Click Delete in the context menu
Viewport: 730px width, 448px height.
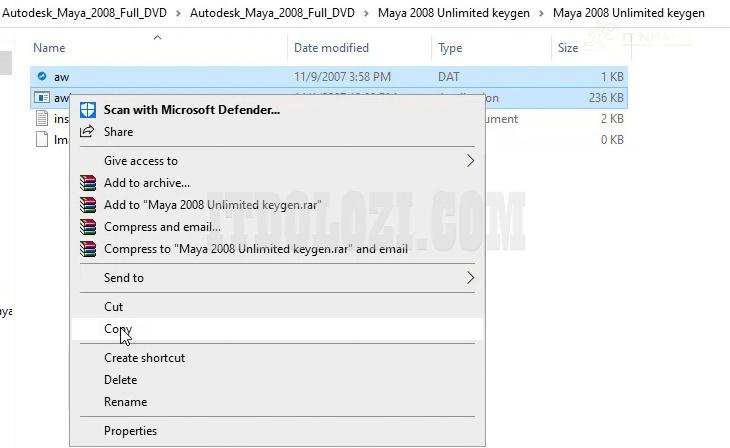(x=120, y=380)
